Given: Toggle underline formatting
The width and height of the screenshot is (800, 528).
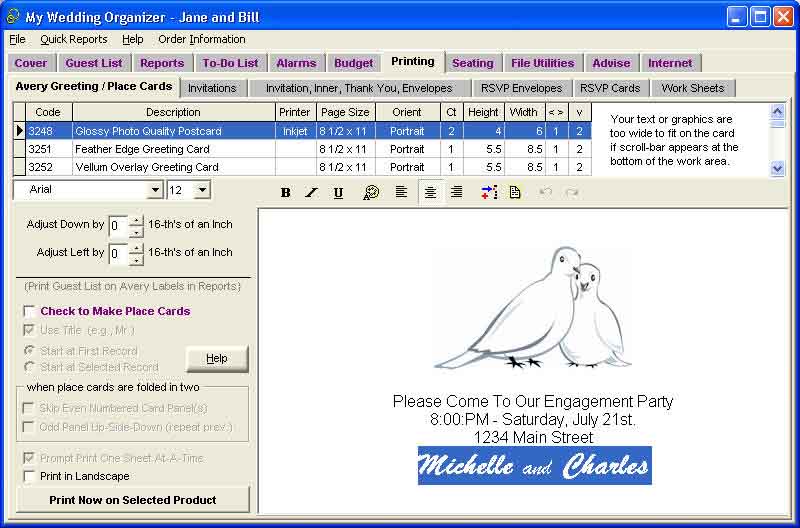Looking at the screenshot, I should (338, 192).
